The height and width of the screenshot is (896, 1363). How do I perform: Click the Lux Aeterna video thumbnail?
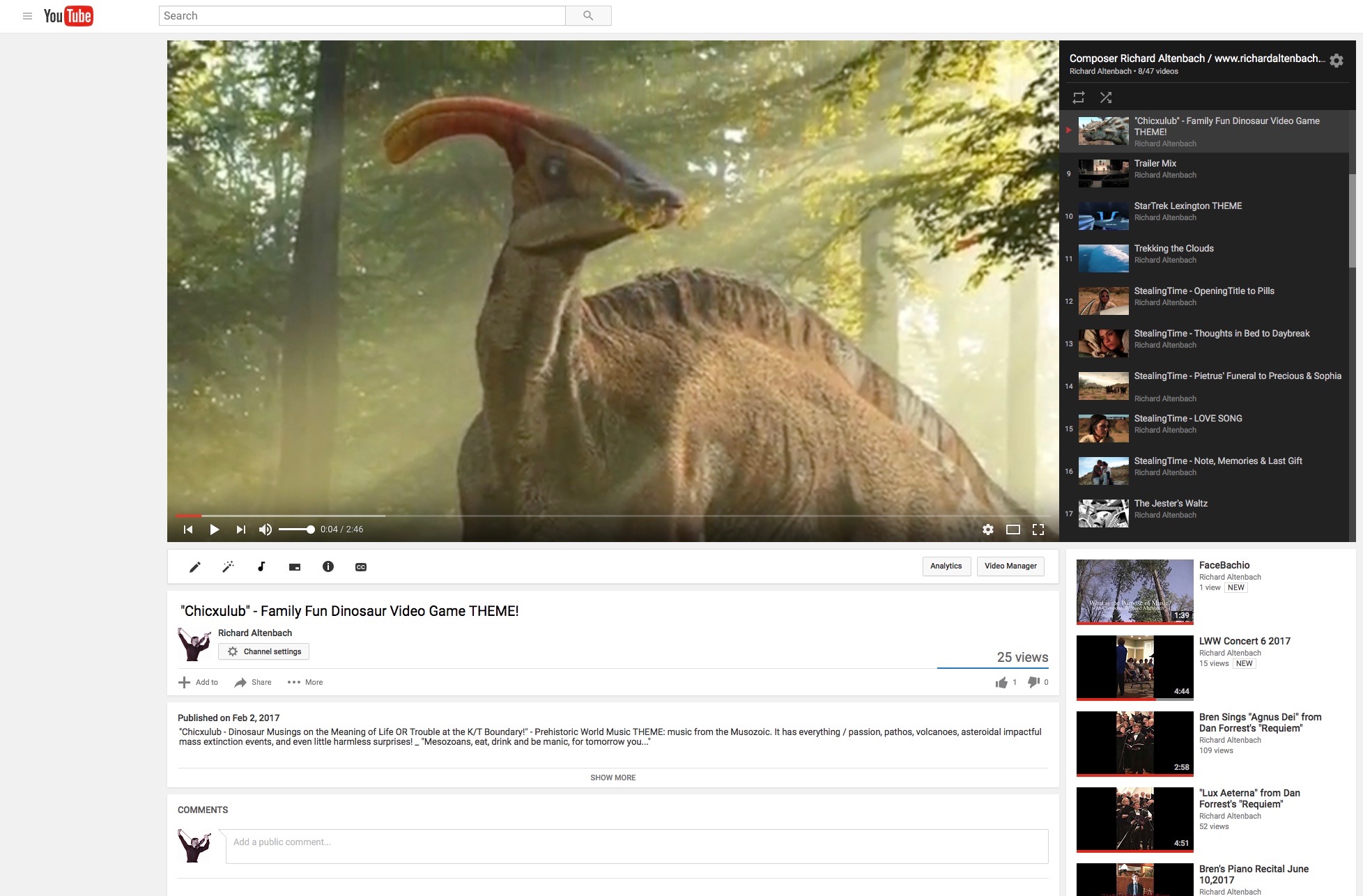[1135, 819]
